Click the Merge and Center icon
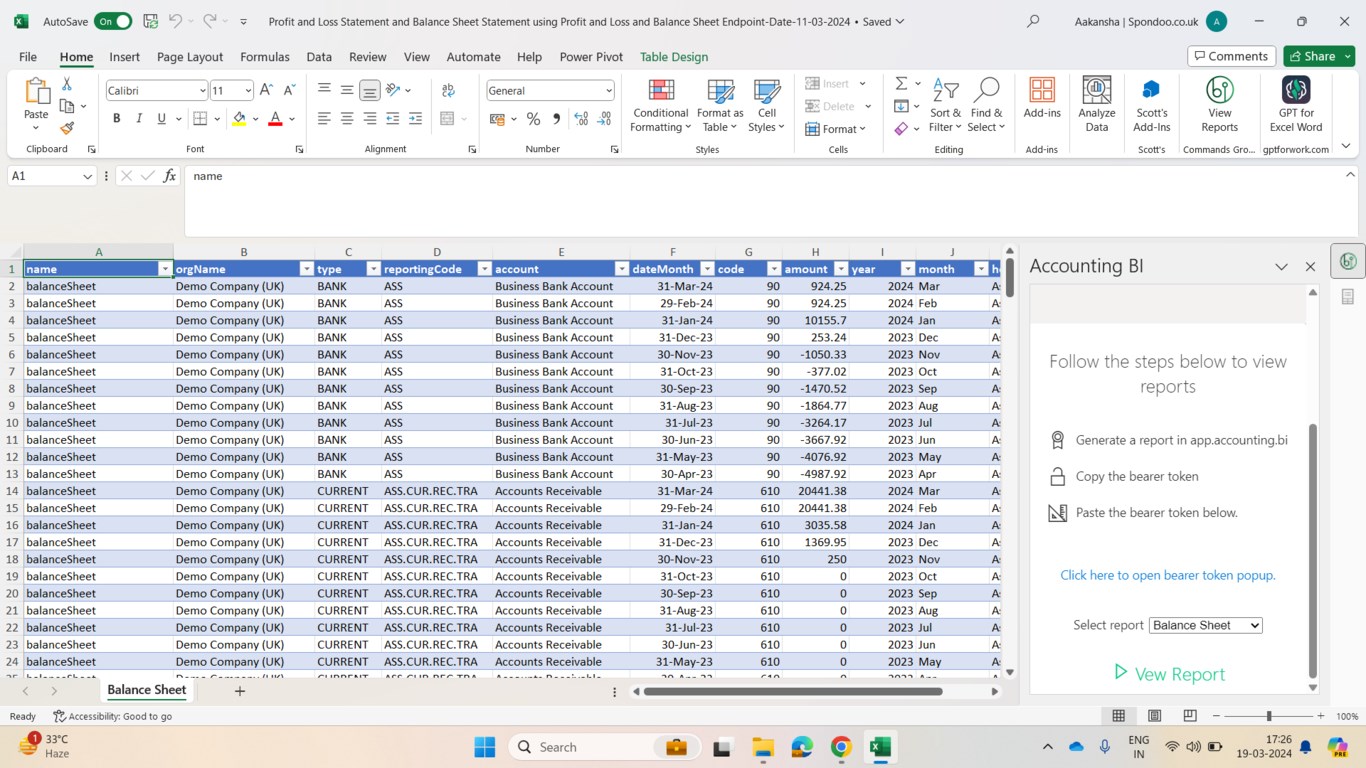Screen dimensions: 1366x768 [x=447, y=119]
